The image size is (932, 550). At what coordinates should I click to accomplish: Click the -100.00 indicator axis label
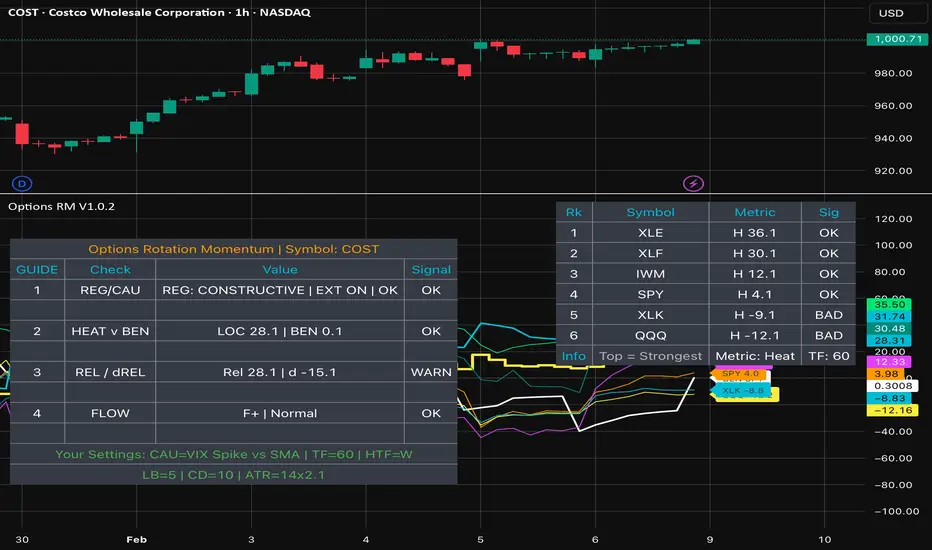896,511
